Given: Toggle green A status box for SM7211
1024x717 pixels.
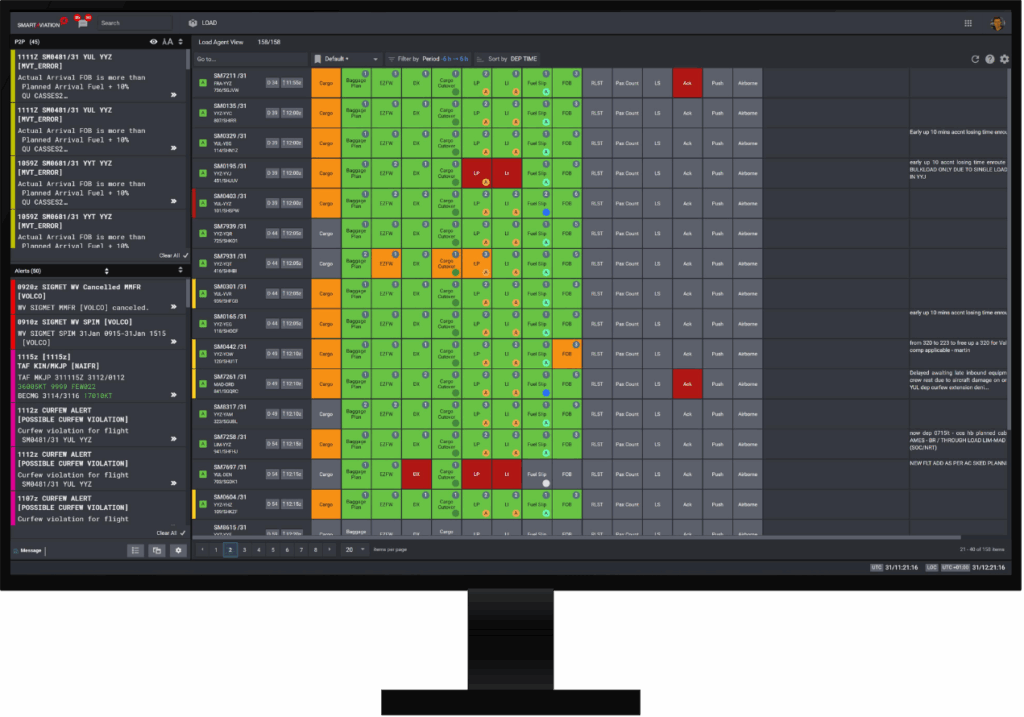Looking at the screenshot, I should pyautogui.click(x=204, y=82).
